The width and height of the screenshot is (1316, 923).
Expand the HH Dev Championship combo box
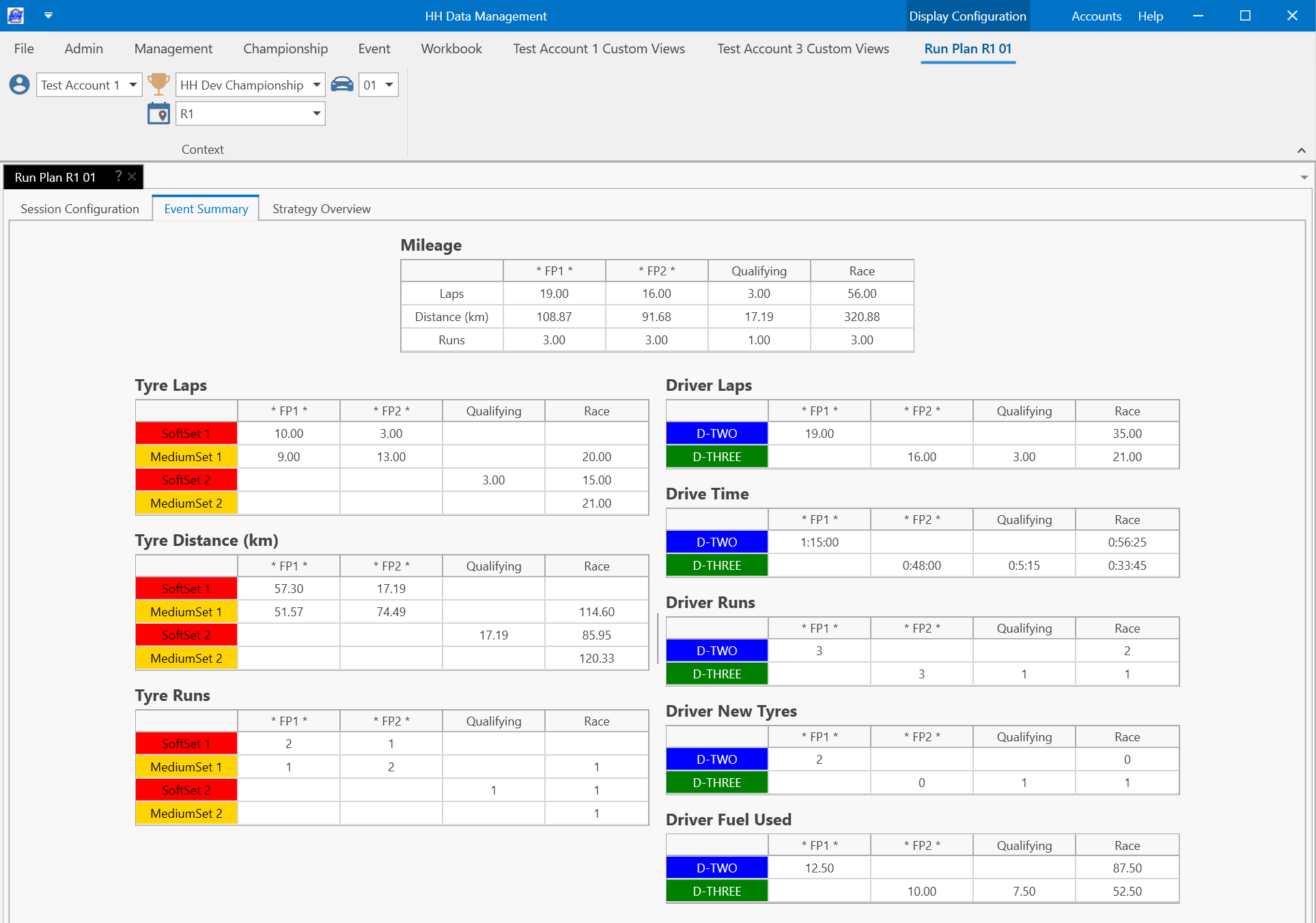(x=316, y=85)
